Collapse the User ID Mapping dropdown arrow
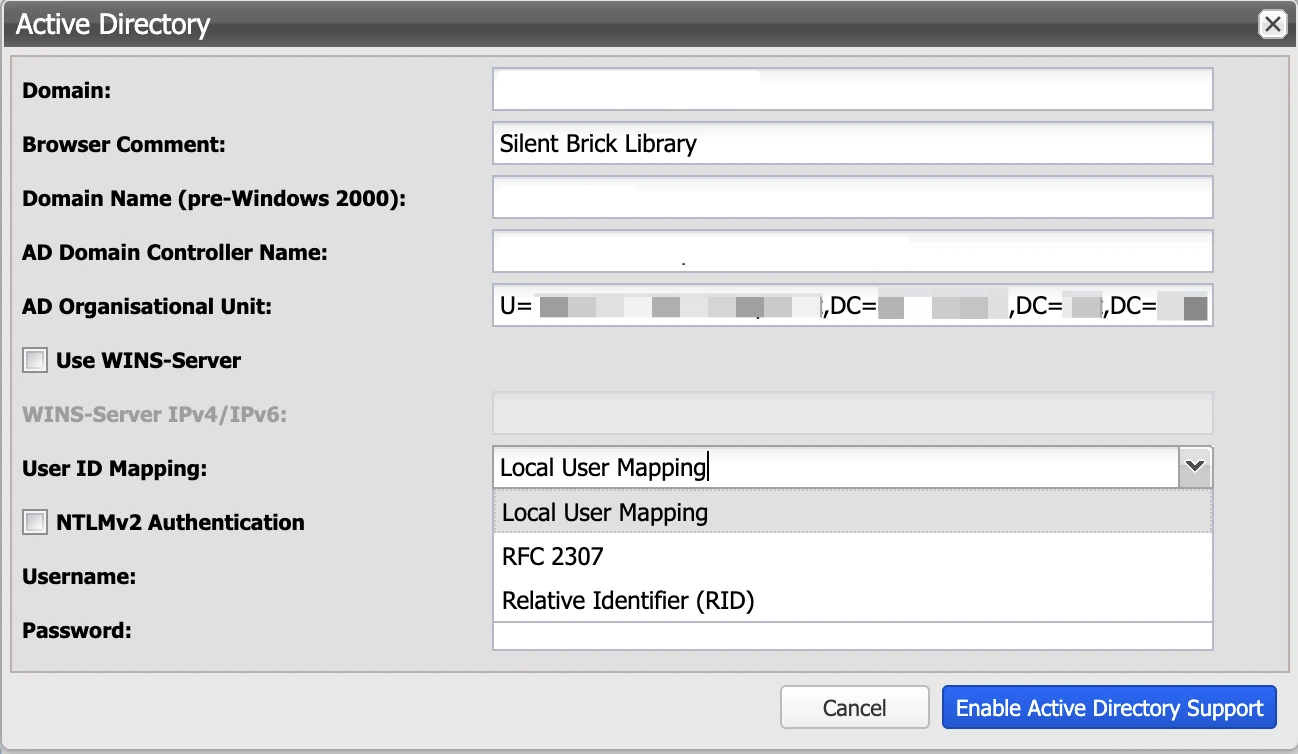This screenshot has width=1298, height=754. pos(1195,467)
